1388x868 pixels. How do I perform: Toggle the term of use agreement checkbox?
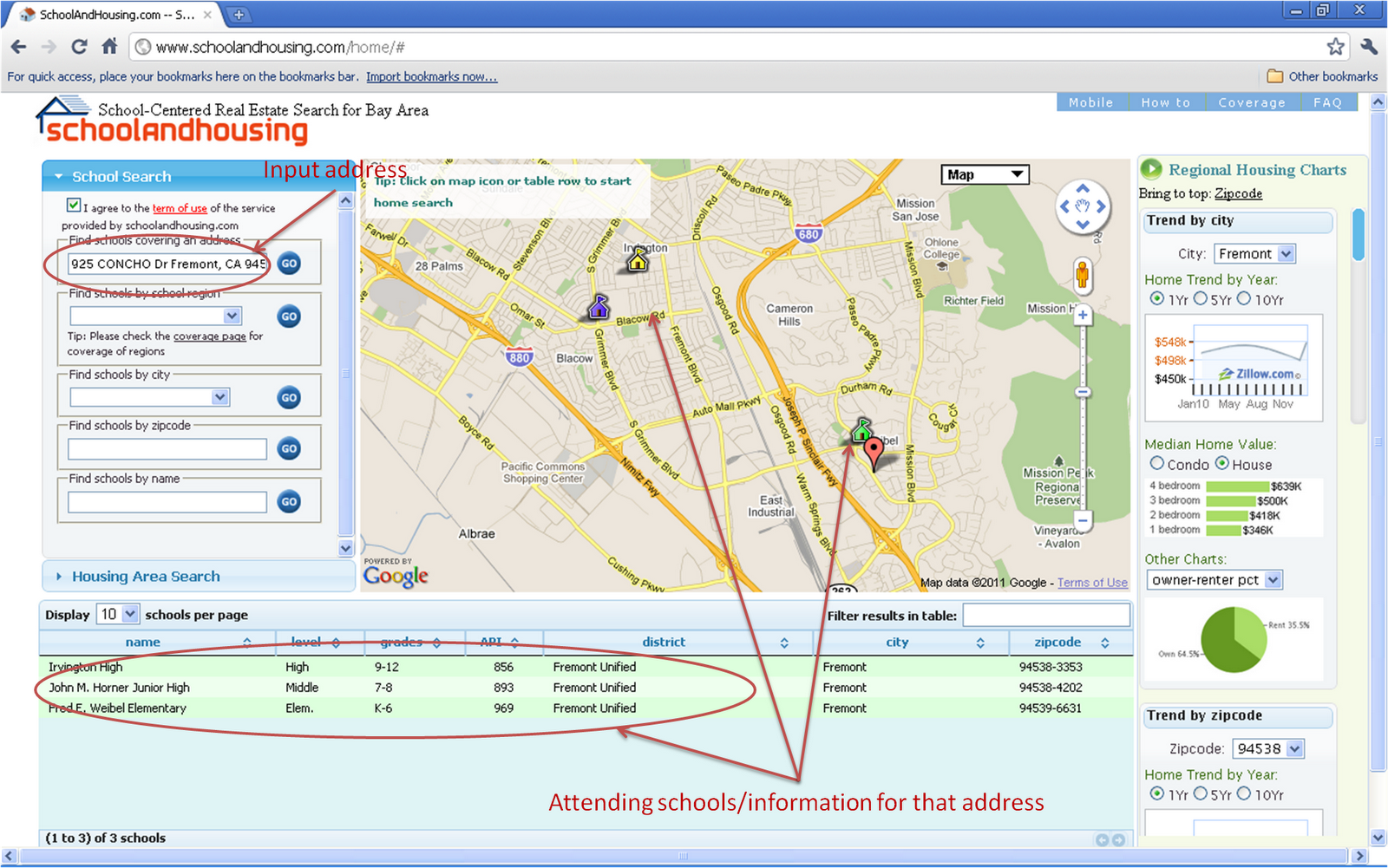click(x=74, y=206)
